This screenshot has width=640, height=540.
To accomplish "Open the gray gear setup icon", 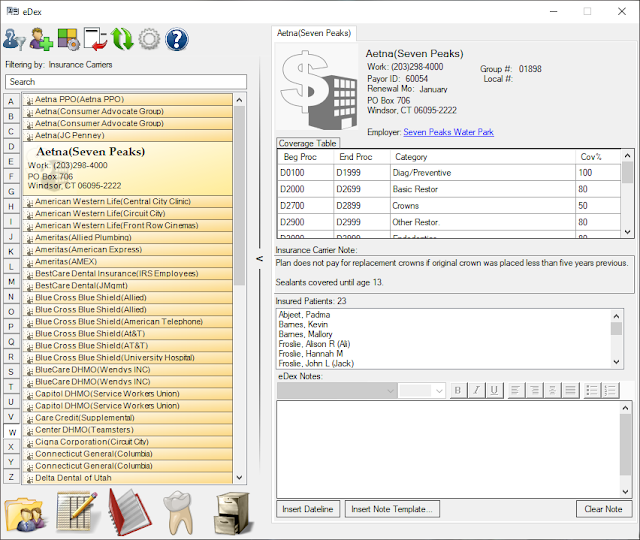I will click(x=149, y=39).
